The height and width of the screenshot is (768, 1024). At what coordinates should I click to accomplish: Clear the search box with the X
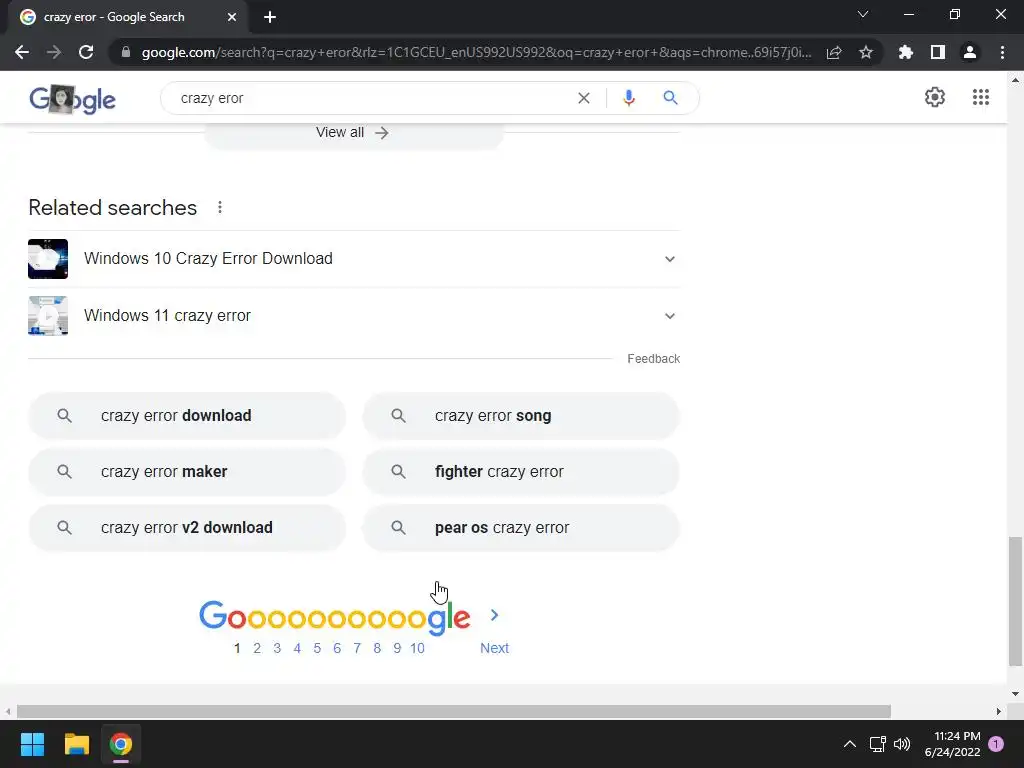coord(584,98)
